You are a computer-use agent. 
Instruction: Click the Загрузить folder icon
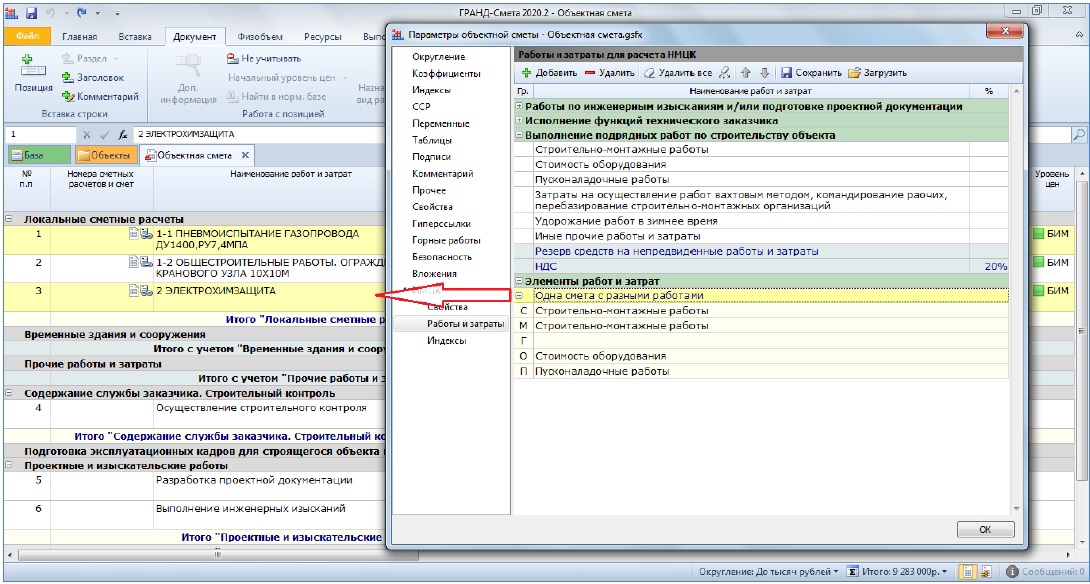(x=855, y=73)
